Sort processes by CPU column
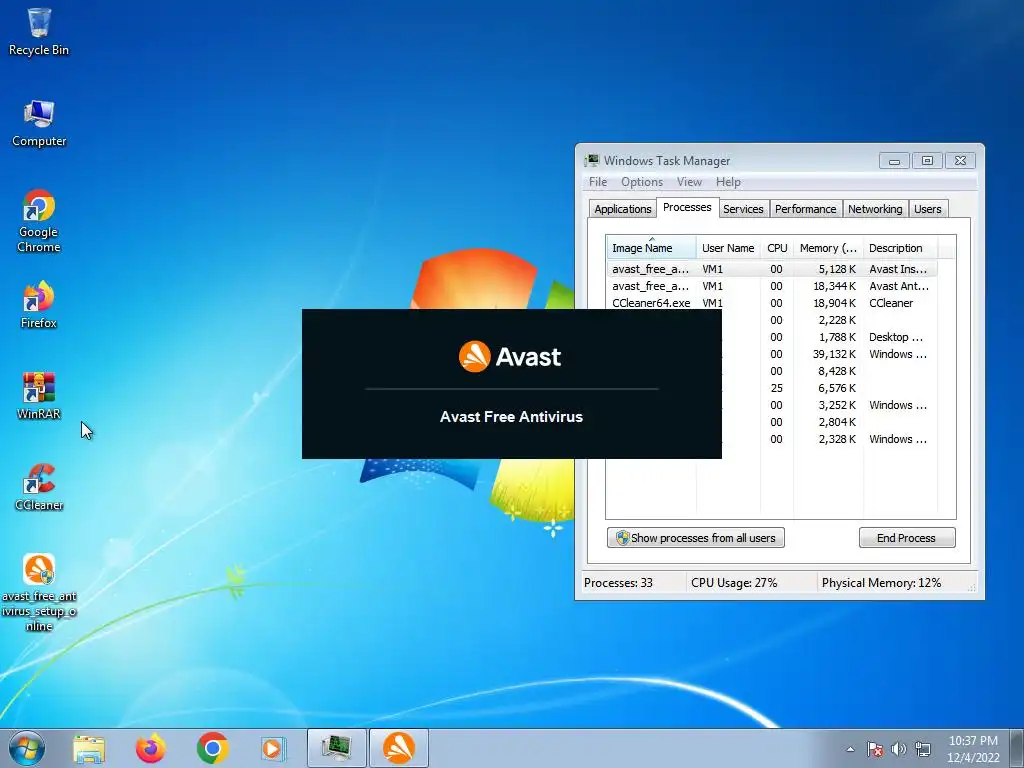 (777, 248)
